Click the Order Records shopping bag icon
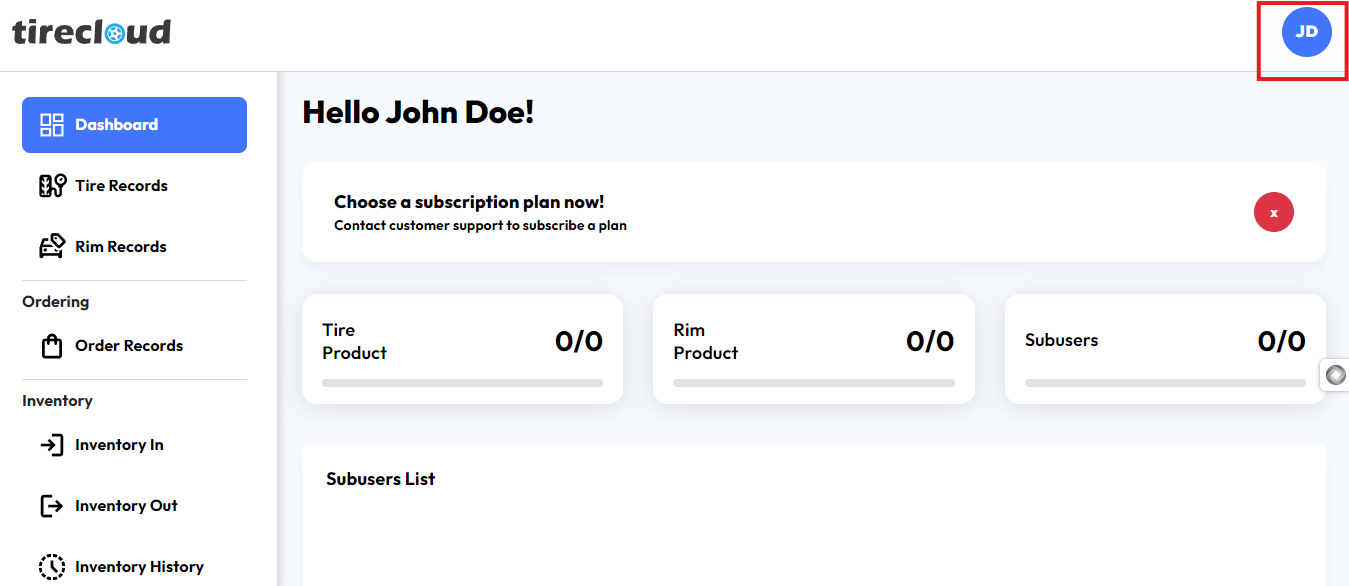This screenshot has height=586, width=1349. point(52,346)
